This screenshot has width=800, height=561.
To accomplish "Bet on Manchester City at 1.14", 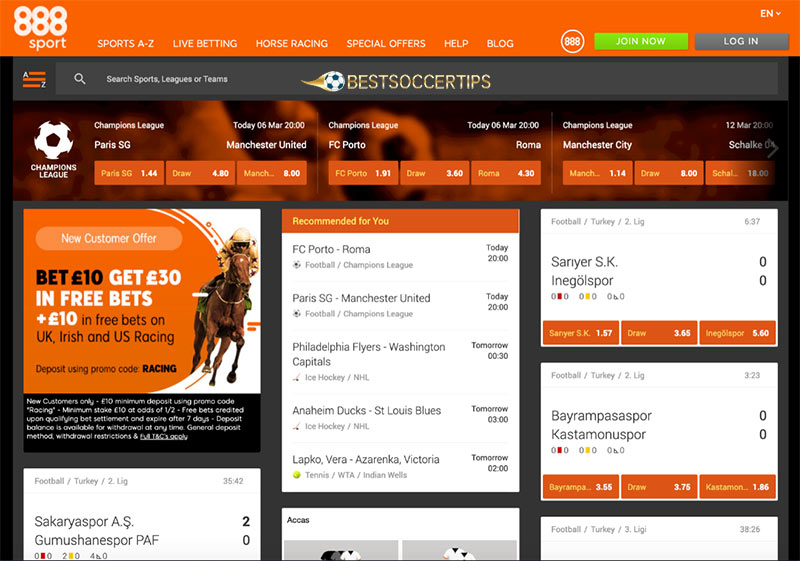I will pos(597,173).
